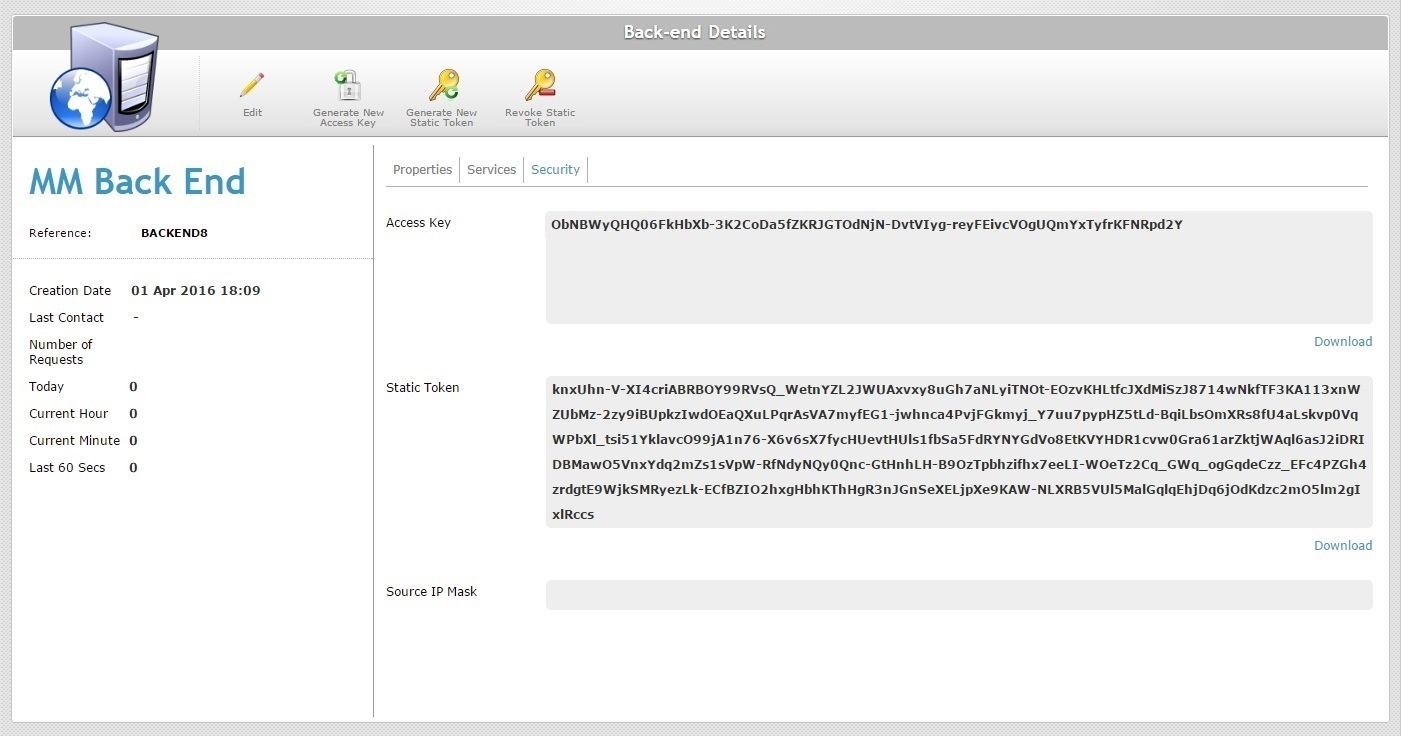Click the MM Back End heading
The image size is (1401, 736).
137,182
